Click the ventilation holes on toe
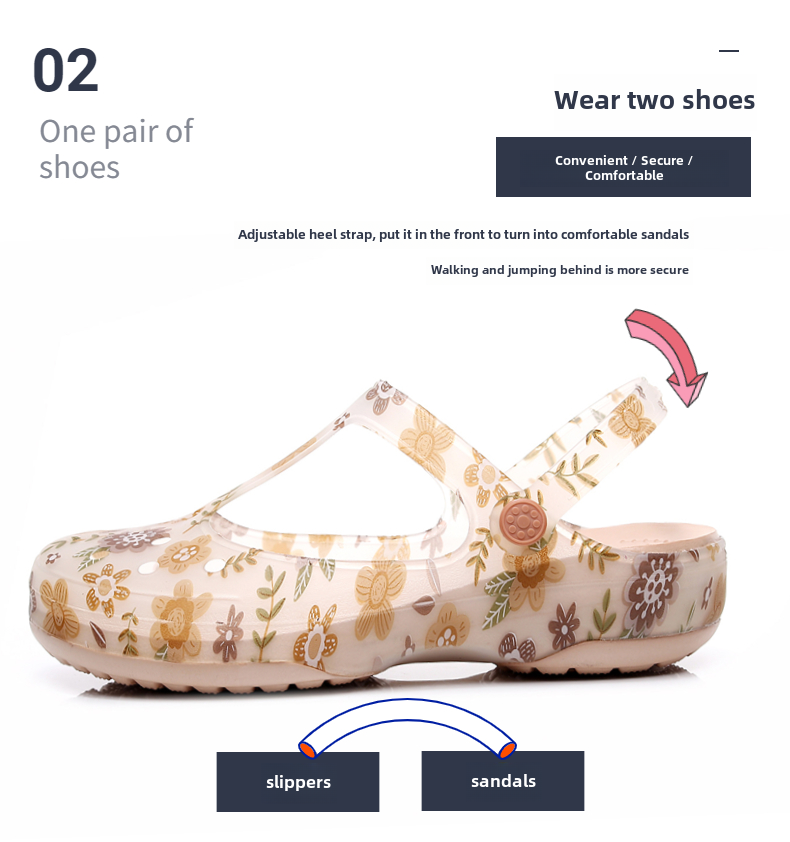 tap(181, 566)
